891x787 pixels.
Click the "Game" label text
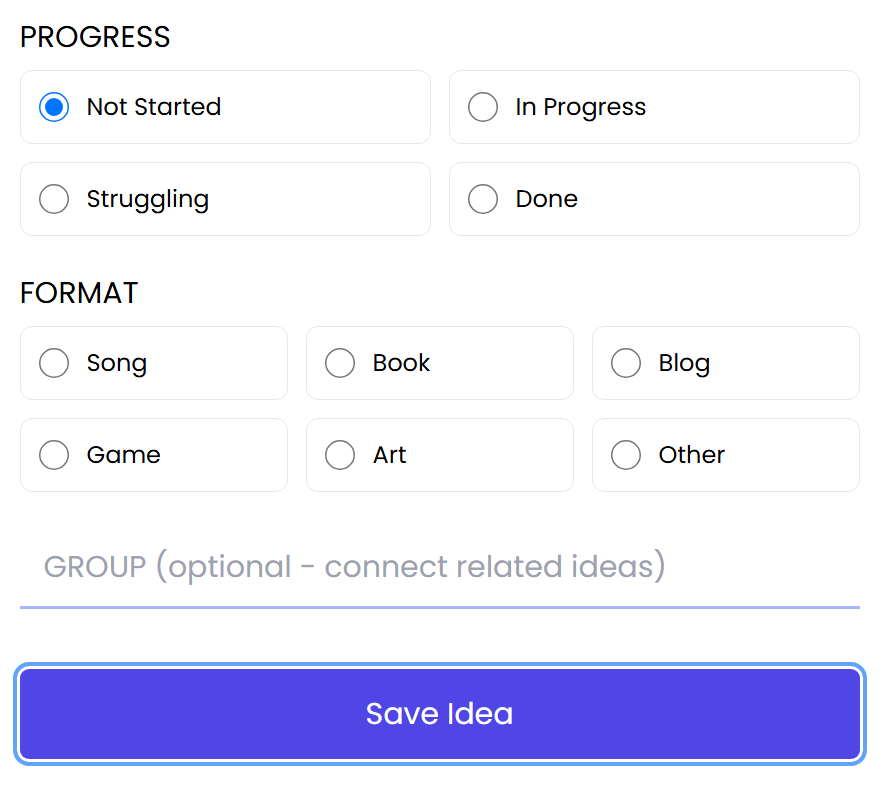(x=124, y=455)
